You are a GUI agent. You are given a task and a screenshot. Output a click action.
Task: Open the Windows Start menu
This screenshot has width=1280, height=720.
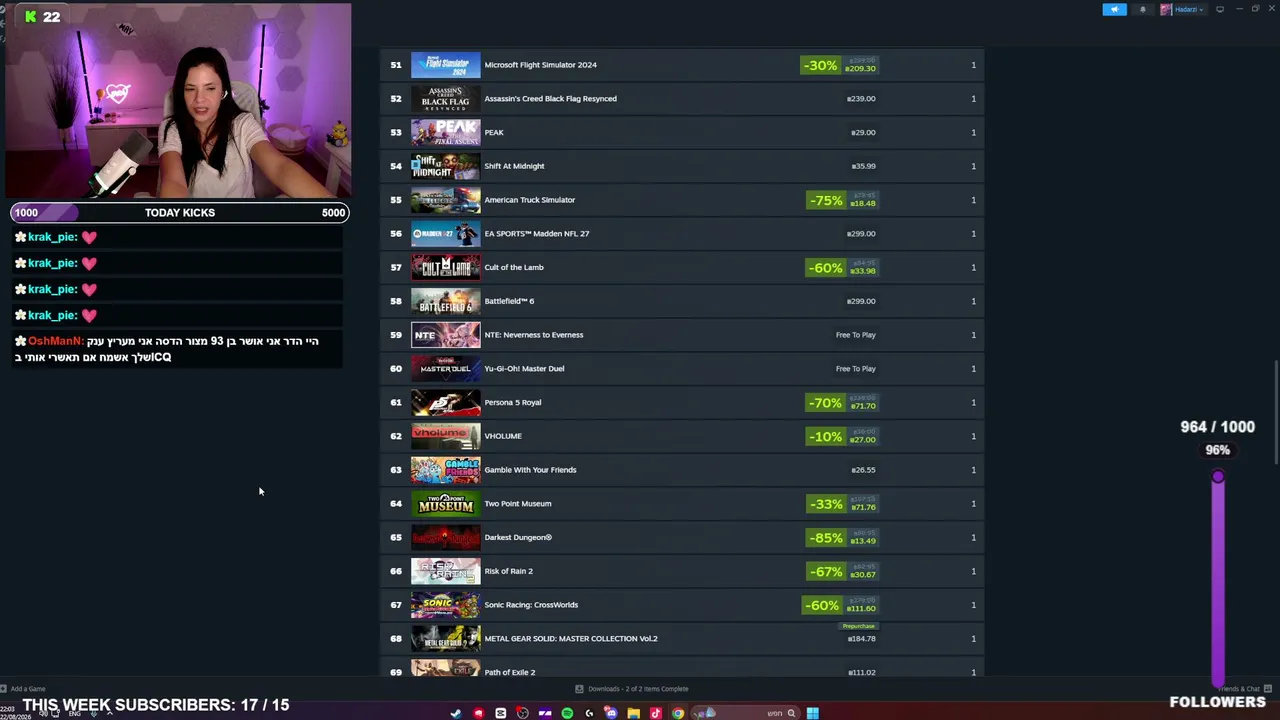point(813,713)
